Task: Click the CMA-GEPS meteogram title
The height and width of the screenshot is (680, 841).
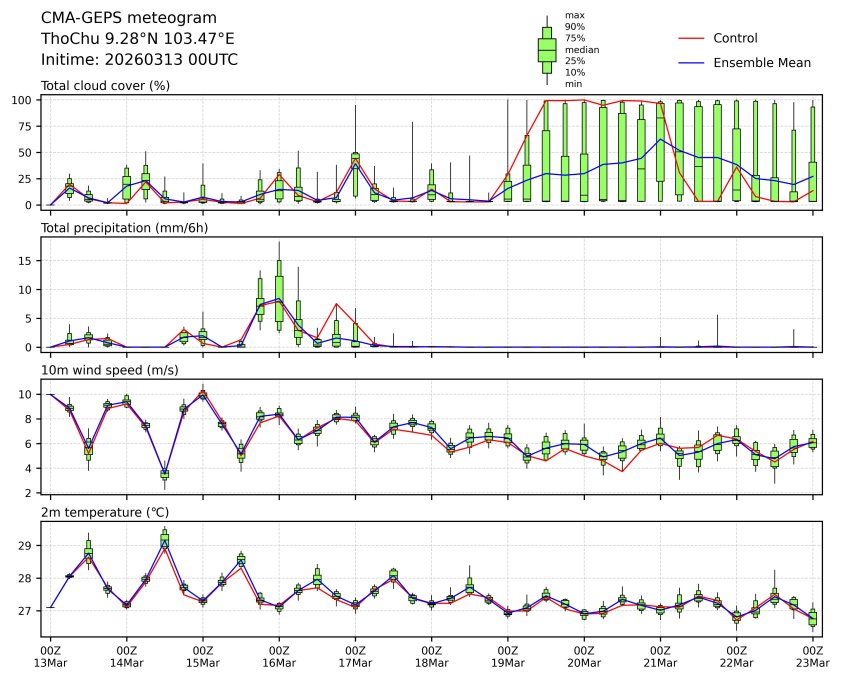Action: coord(122,18)
